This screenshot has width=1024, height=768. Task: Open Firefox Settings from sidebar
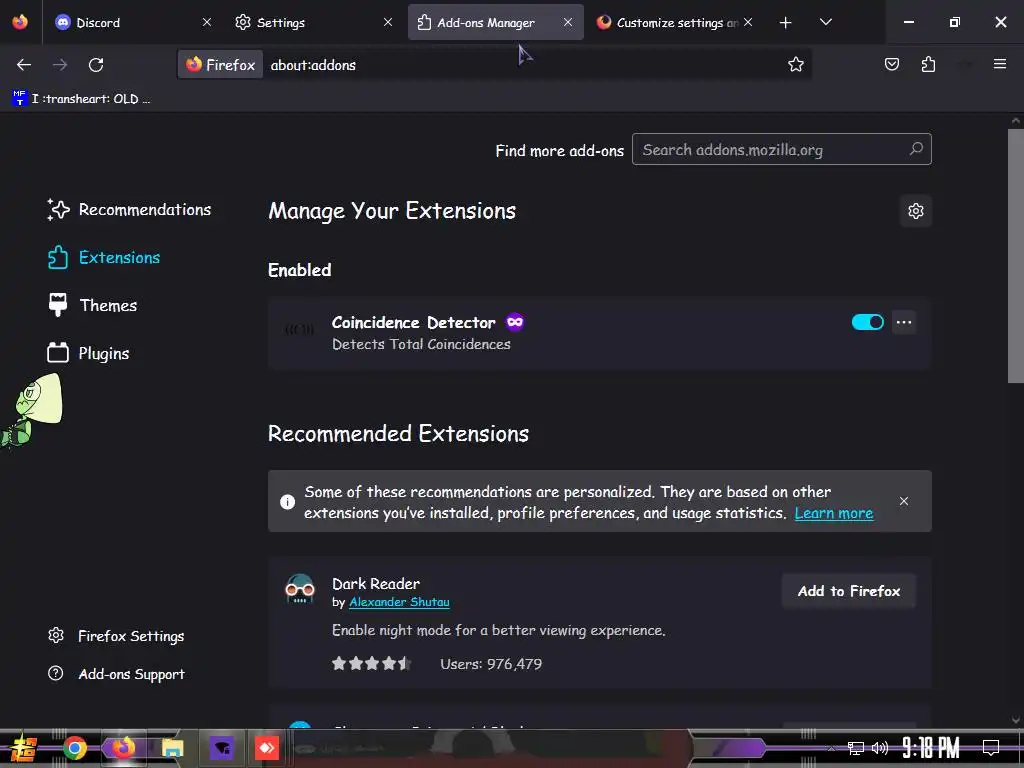[x=116, y=636]
